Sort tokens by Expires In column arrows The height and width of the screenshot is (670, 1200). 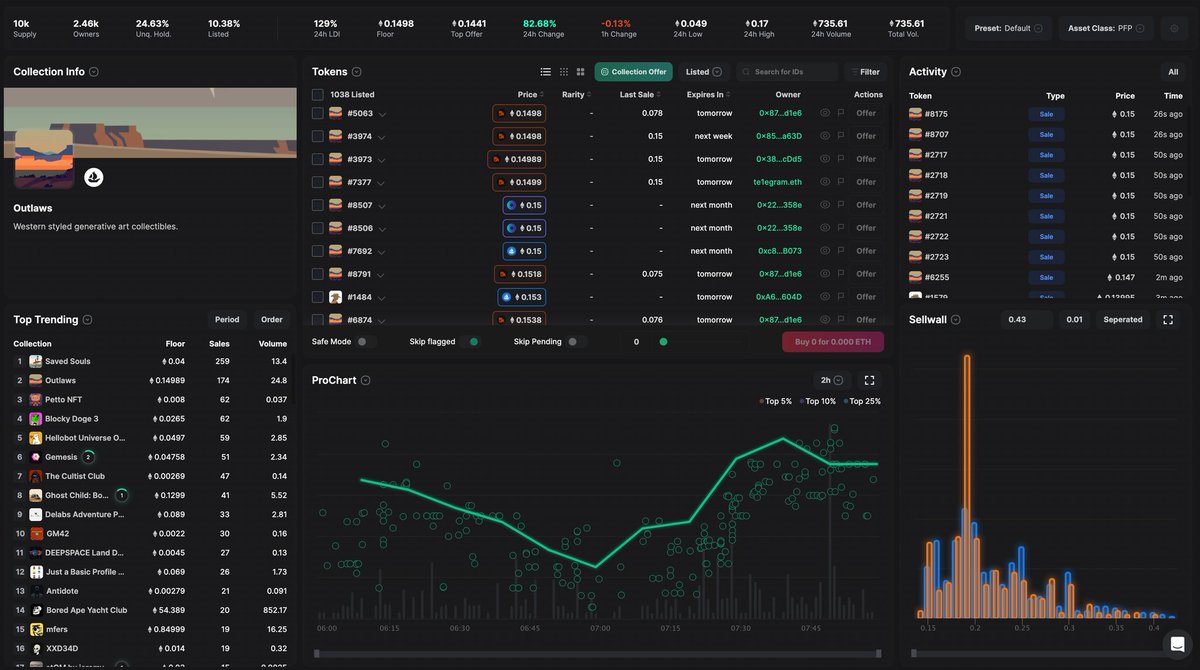pyautogui.click(x=728, y=95)
